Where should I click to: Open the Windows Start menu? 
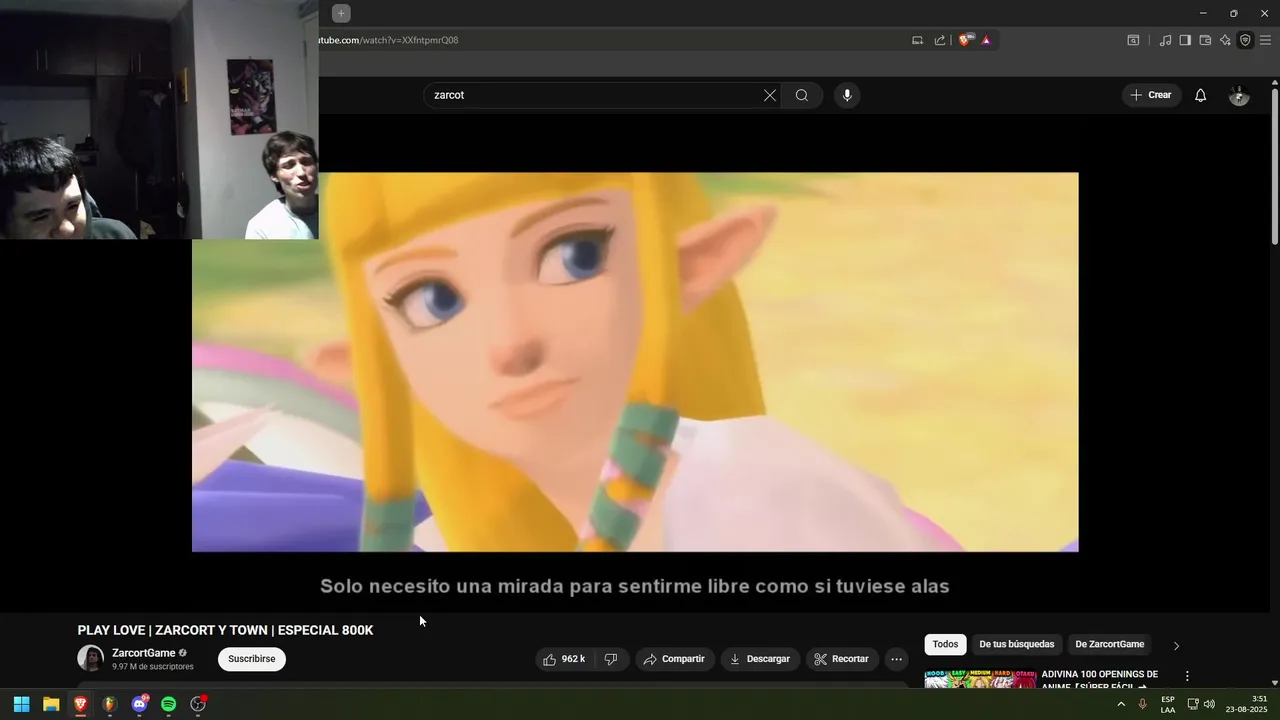[21, 704]
